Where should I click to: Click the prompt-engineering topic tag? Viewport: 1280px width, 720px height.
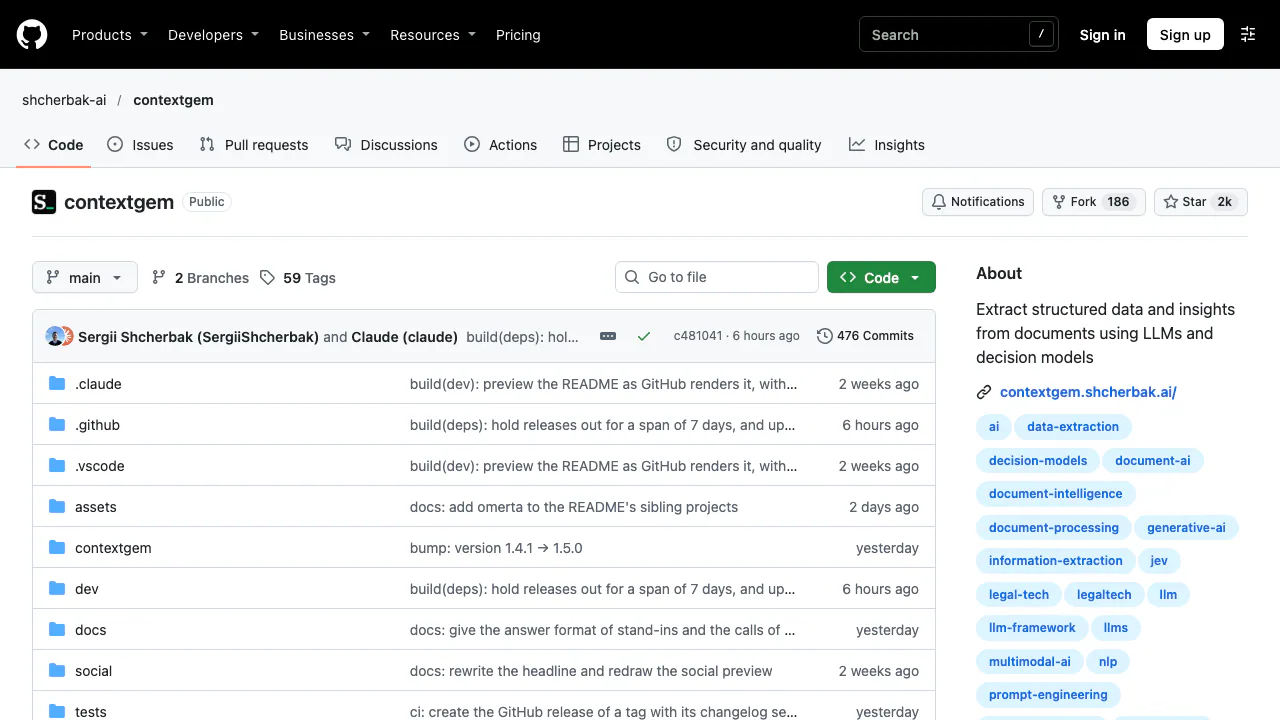point(1048,695)
